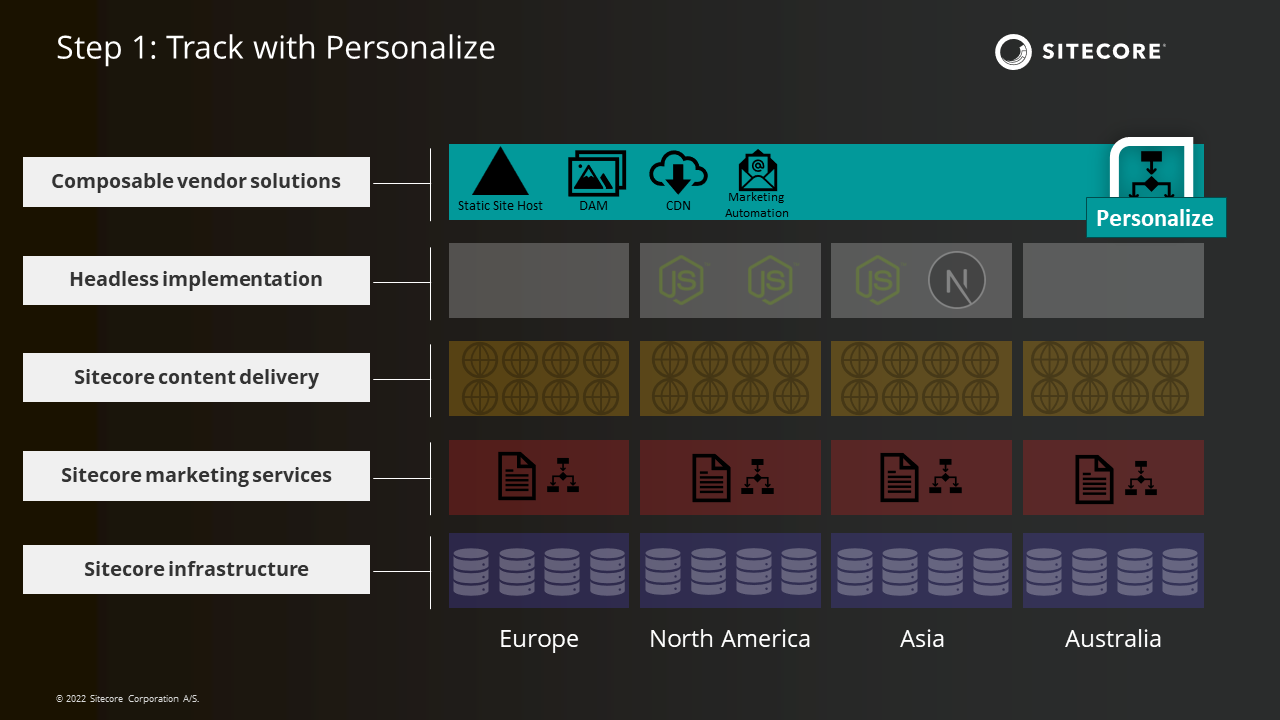
Task: Select the Marketing Automation envelope icon
Action: pyautogui.click(x=757, y=170)
